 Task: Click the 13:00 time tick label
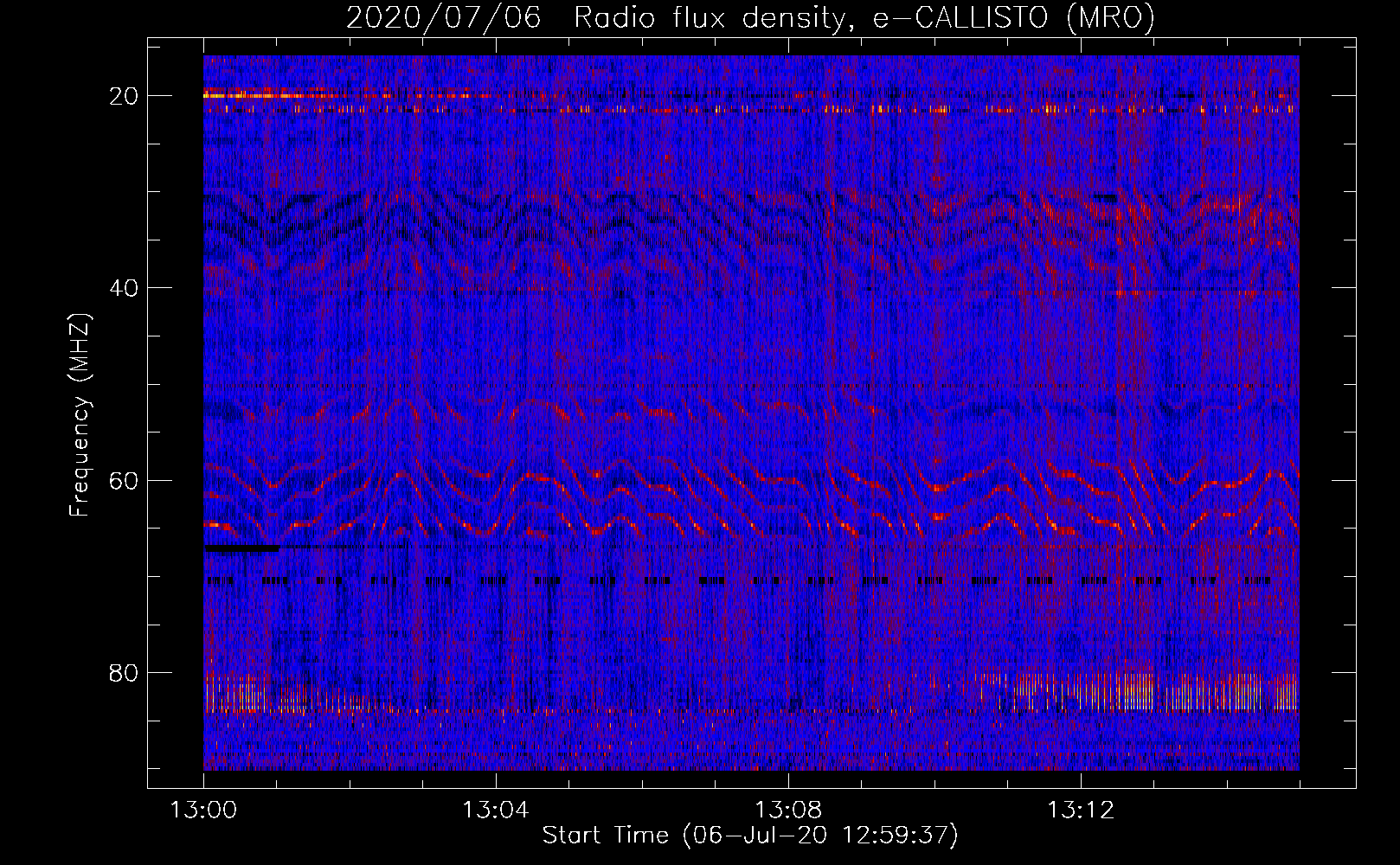(203, 811)
